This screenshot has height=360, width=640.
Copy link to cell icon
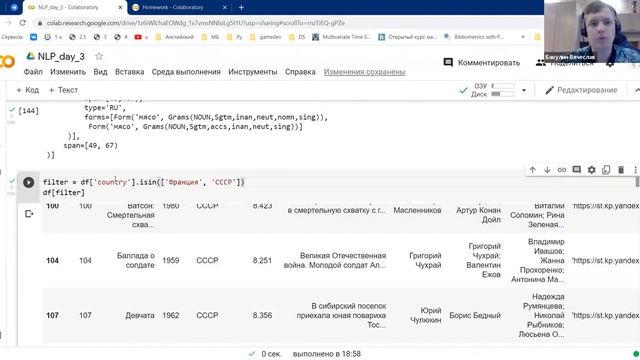point(562,170)
